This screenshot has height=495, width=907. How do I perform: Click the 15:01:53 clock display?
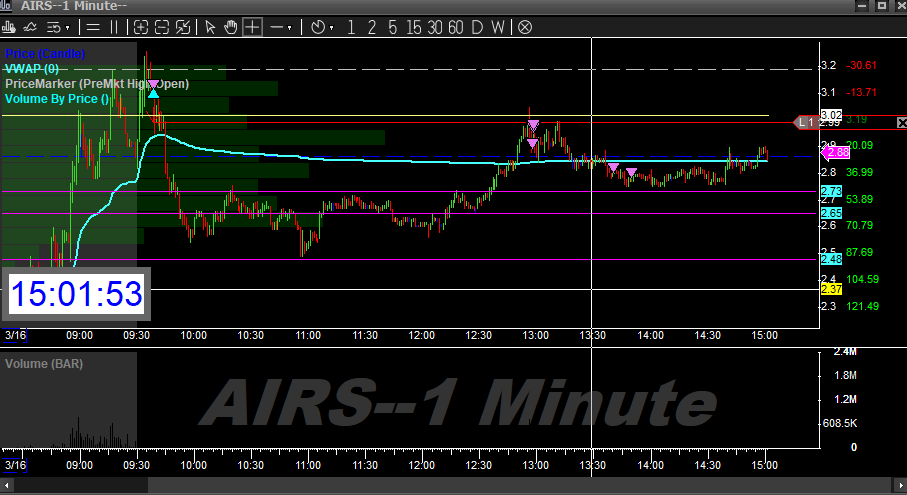point(76,294)
